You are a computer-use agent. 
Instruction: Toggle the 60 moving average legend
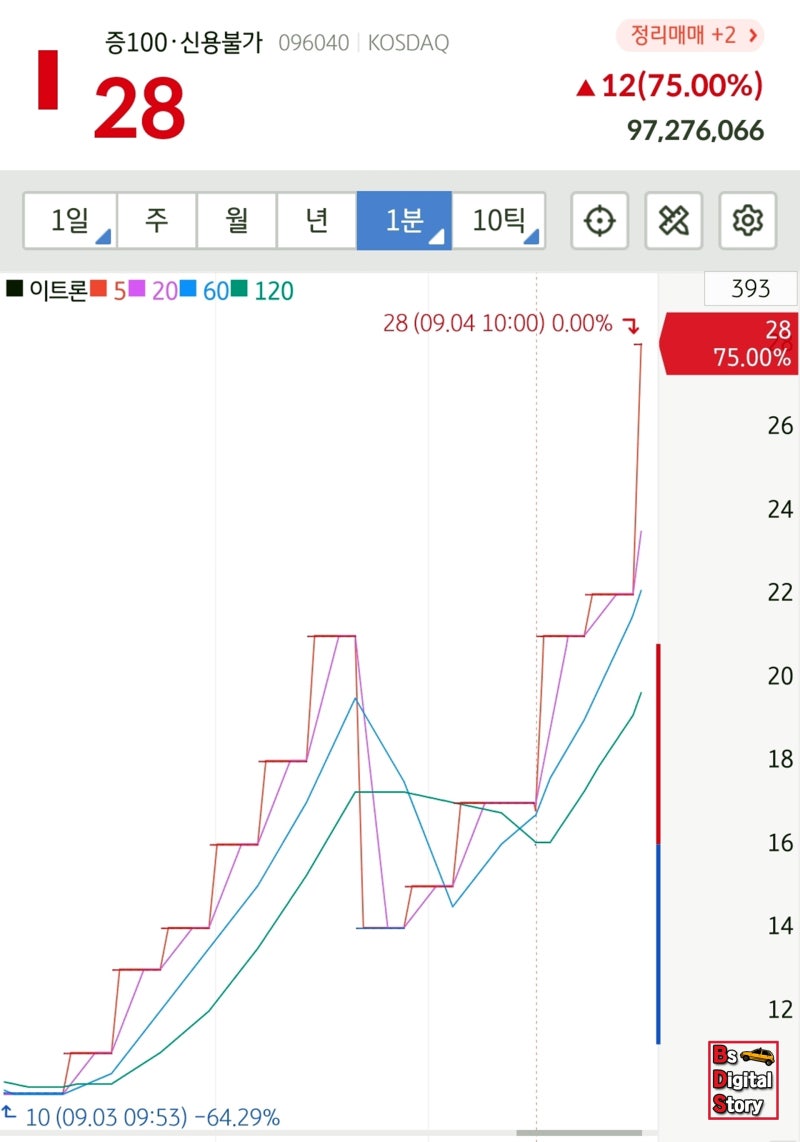pos(205,291)
